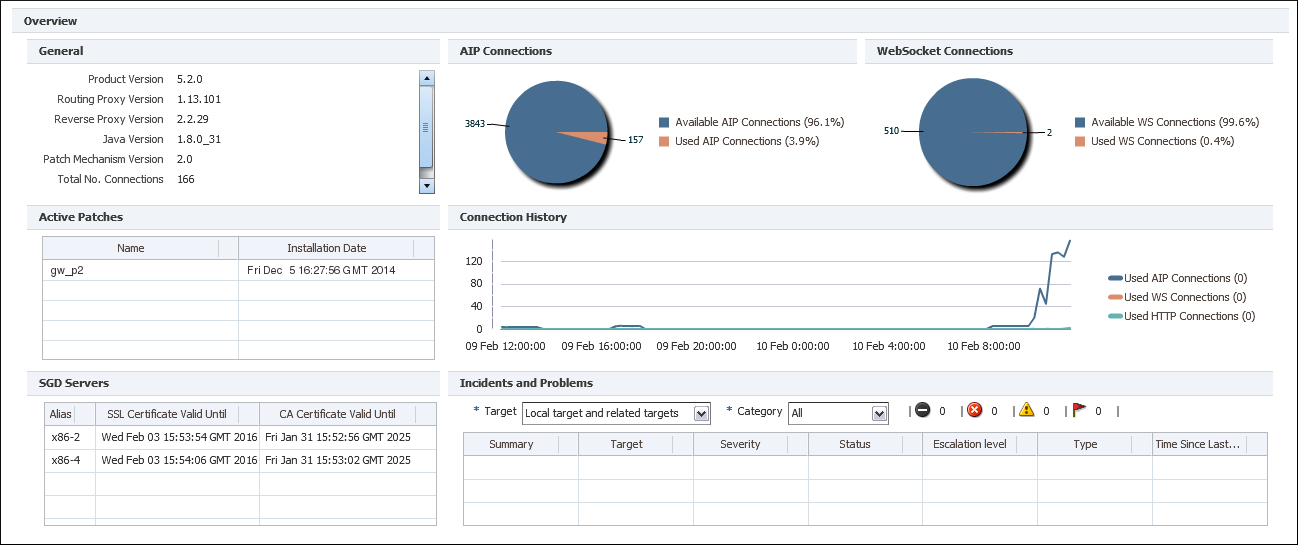The width and height of the screenshot is (1298, 545).
Task: Click the Available WS Connections legend swatch
Action: (1080, 122)
